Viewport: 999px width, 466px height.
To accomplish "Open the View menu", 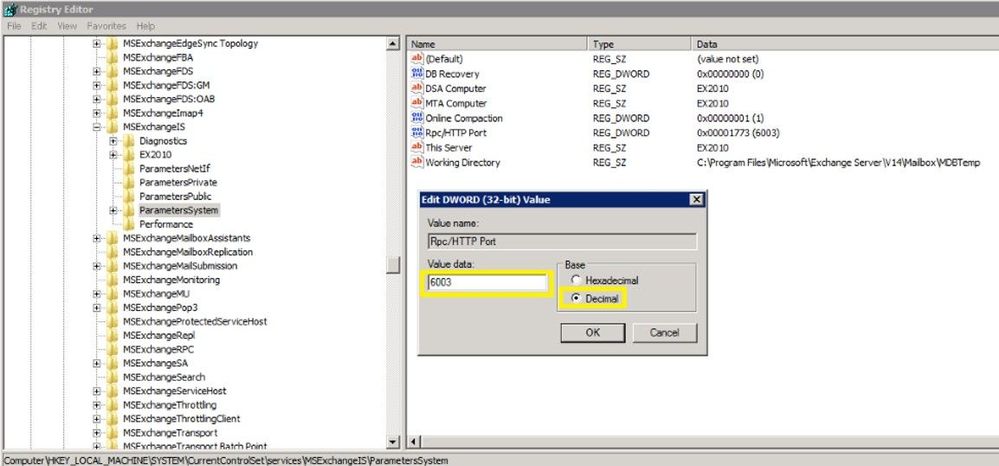I will (x=67, y=26).
